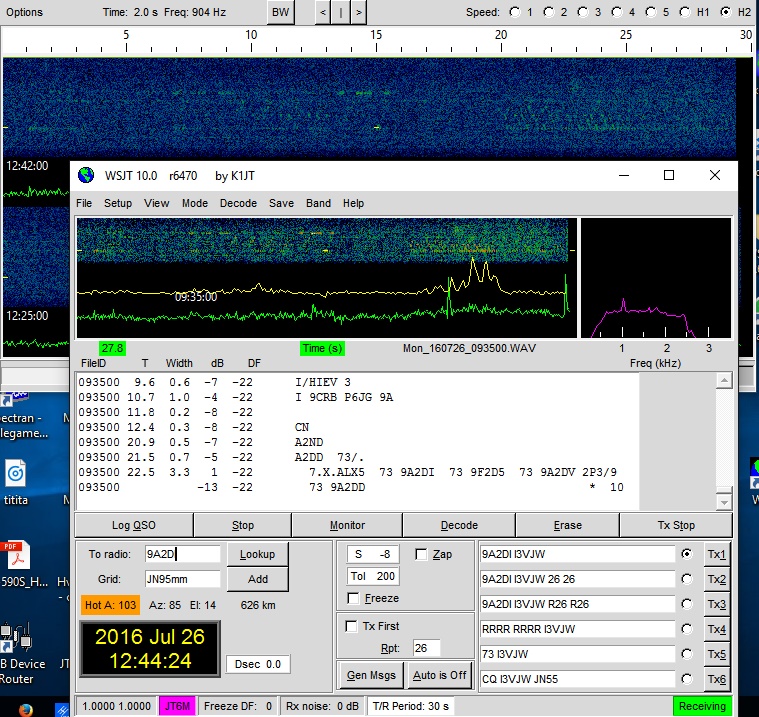Viewport: 759px width, 717px height.
Task: Click the To radio input field
Action: 182,554
